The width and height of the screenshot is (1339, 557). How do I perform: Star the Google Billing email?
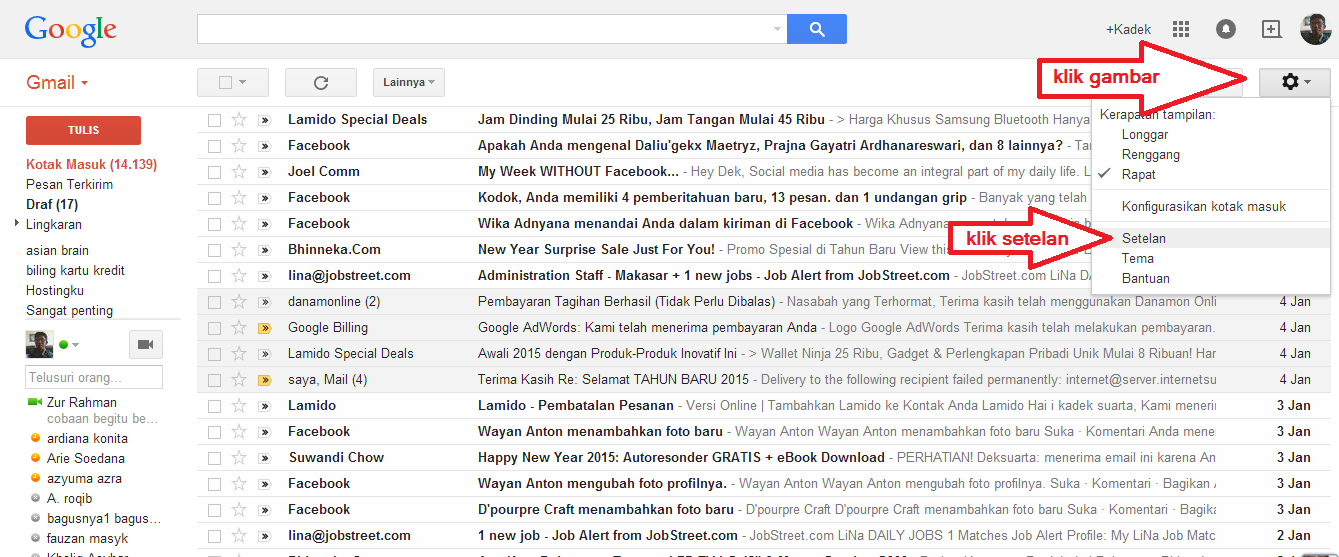(x=239, y=328)
